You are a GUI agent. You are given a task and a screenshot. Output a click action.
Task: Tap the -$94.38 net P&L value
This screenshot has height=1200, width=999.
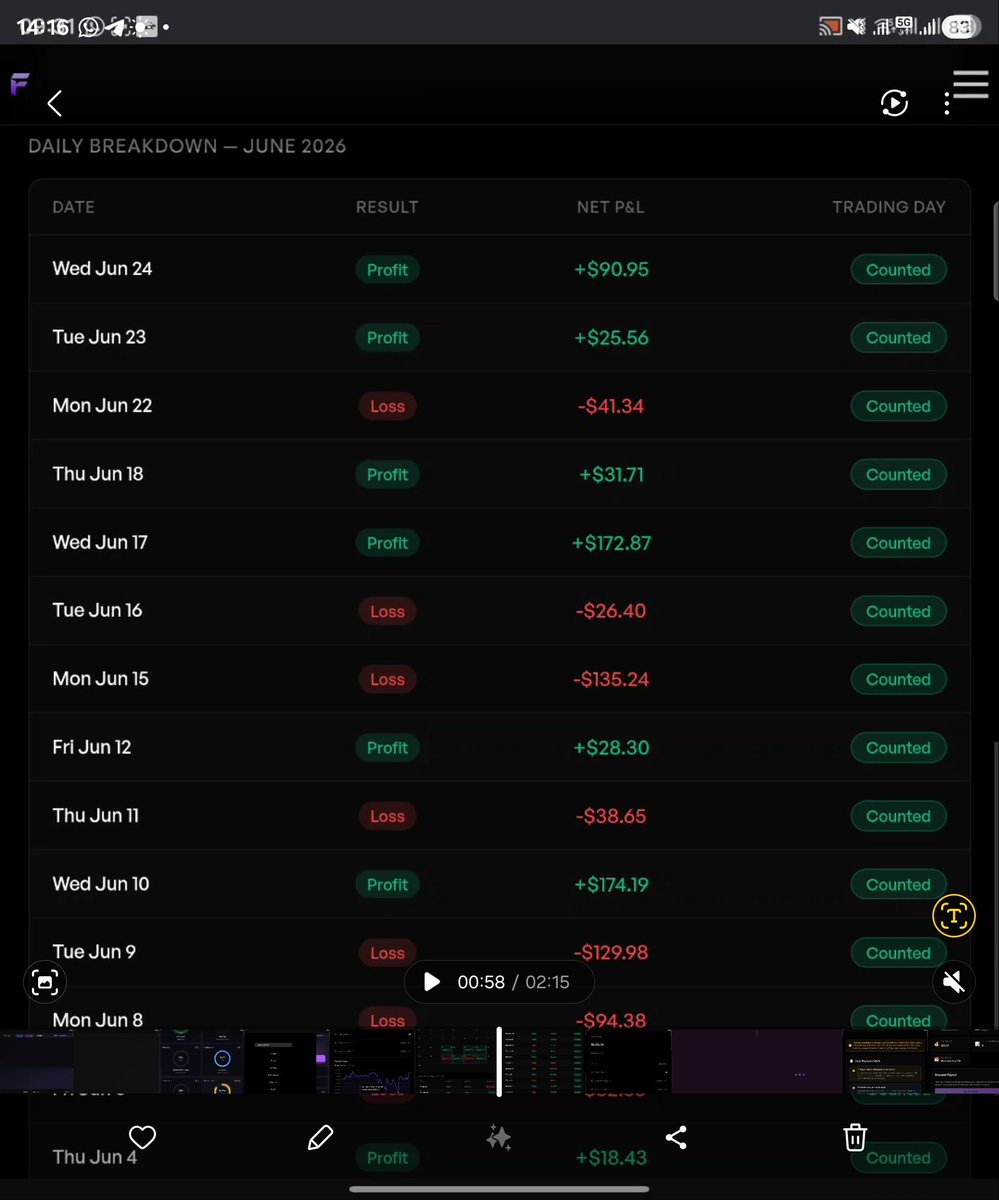[x=611, y=1021]
